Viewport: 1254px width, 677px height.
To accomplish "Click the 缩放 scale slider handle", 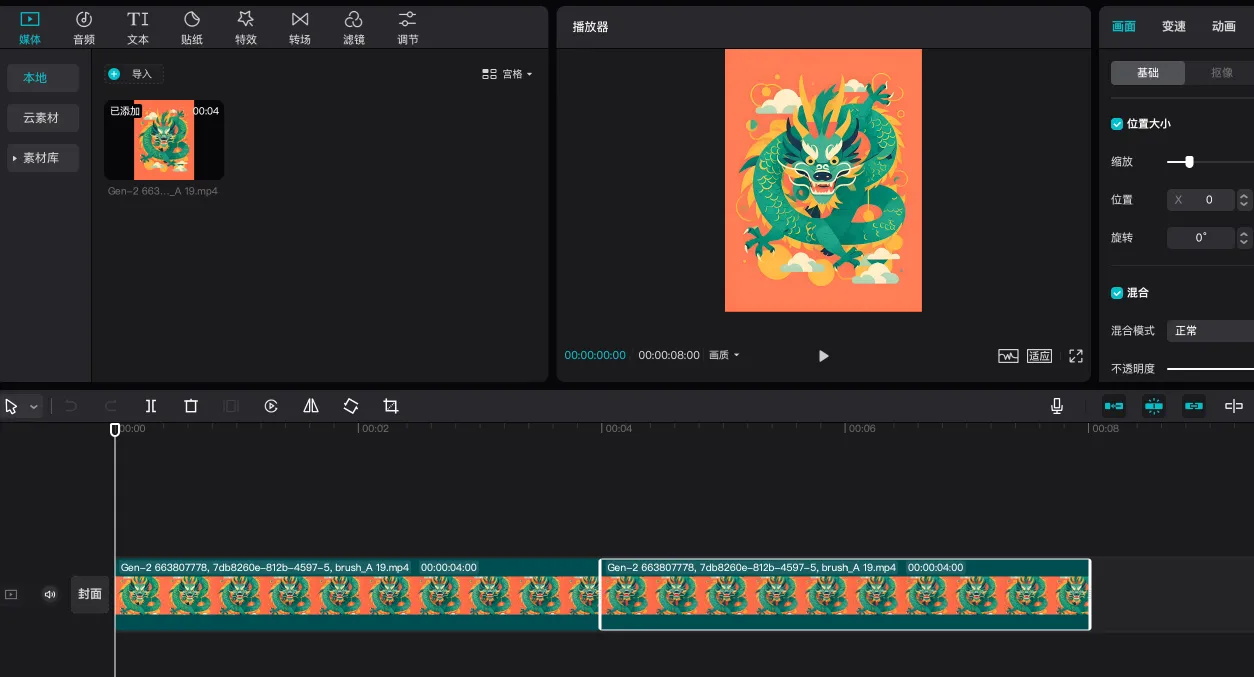I will click(1189, 162).
